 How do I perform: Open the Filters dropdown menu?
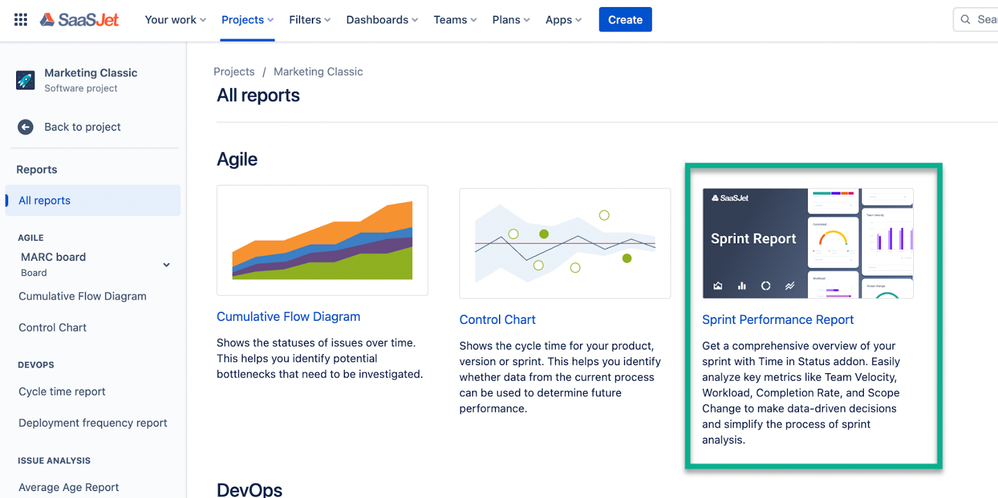click(x=311, y=20)
